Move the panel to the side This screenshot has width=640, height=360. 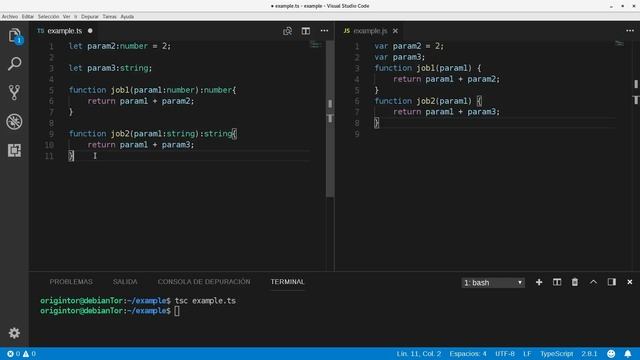coord(611,282)
